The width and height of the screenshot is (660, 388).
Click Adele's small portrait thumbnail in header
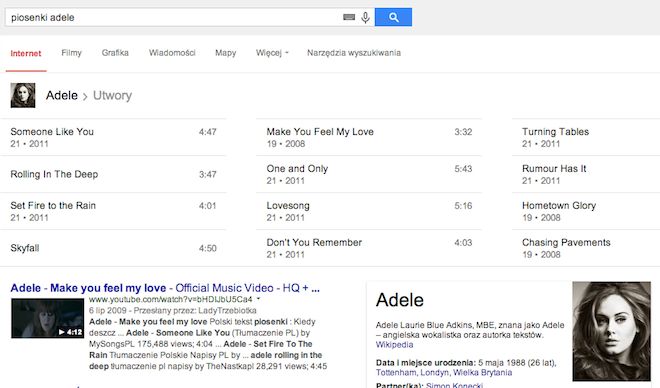[23, 96]
